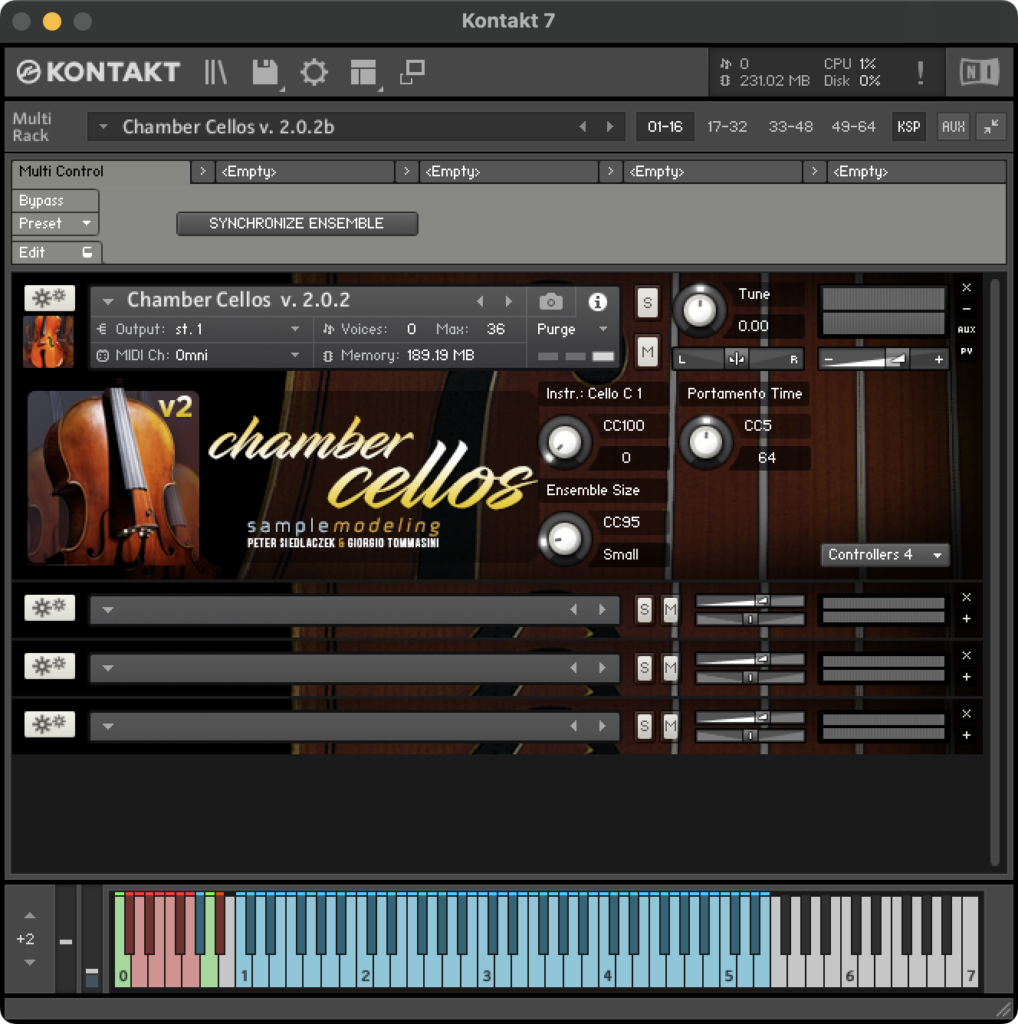Screen dimensions: 1018x1024
Task: Minimize instrument header with minus icon
Action: 966,308
